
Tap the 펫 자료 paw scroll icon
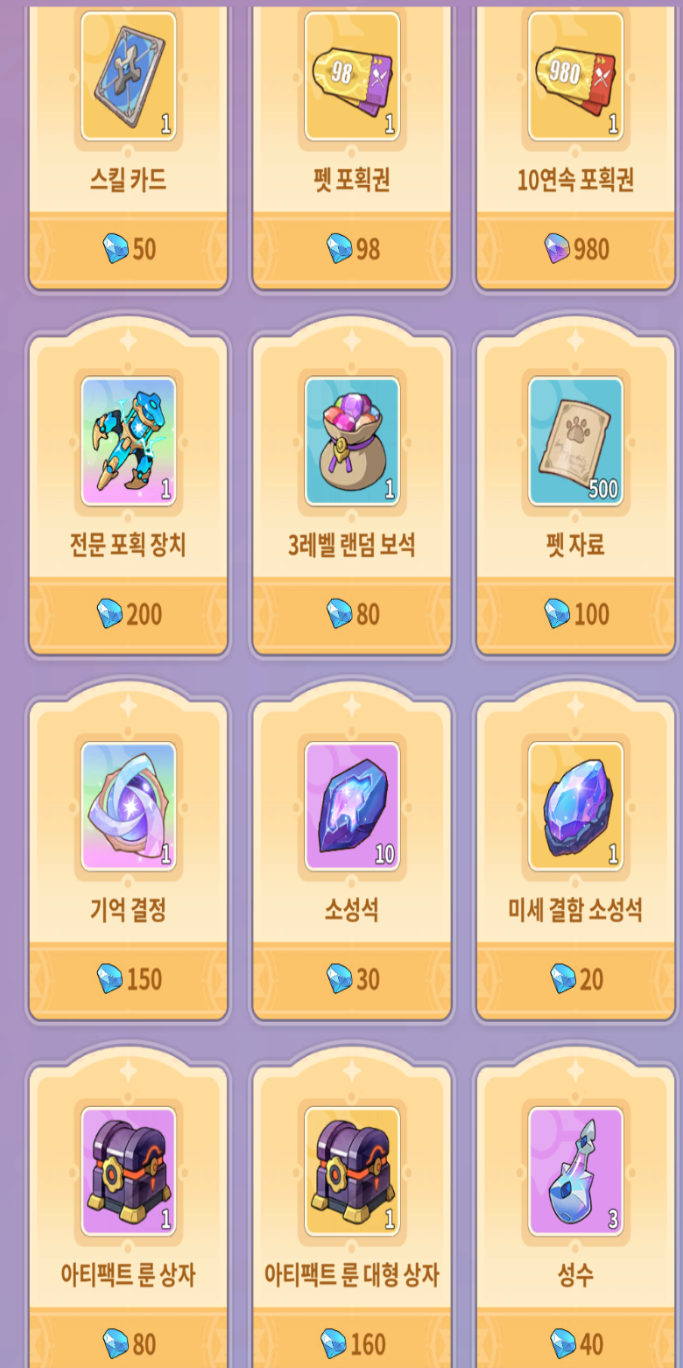pos(575,441)
